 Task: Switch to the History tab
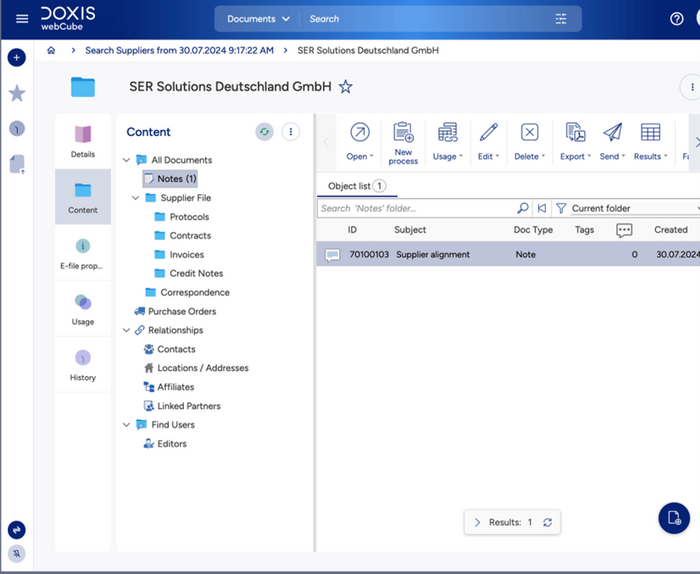point(83,364)
